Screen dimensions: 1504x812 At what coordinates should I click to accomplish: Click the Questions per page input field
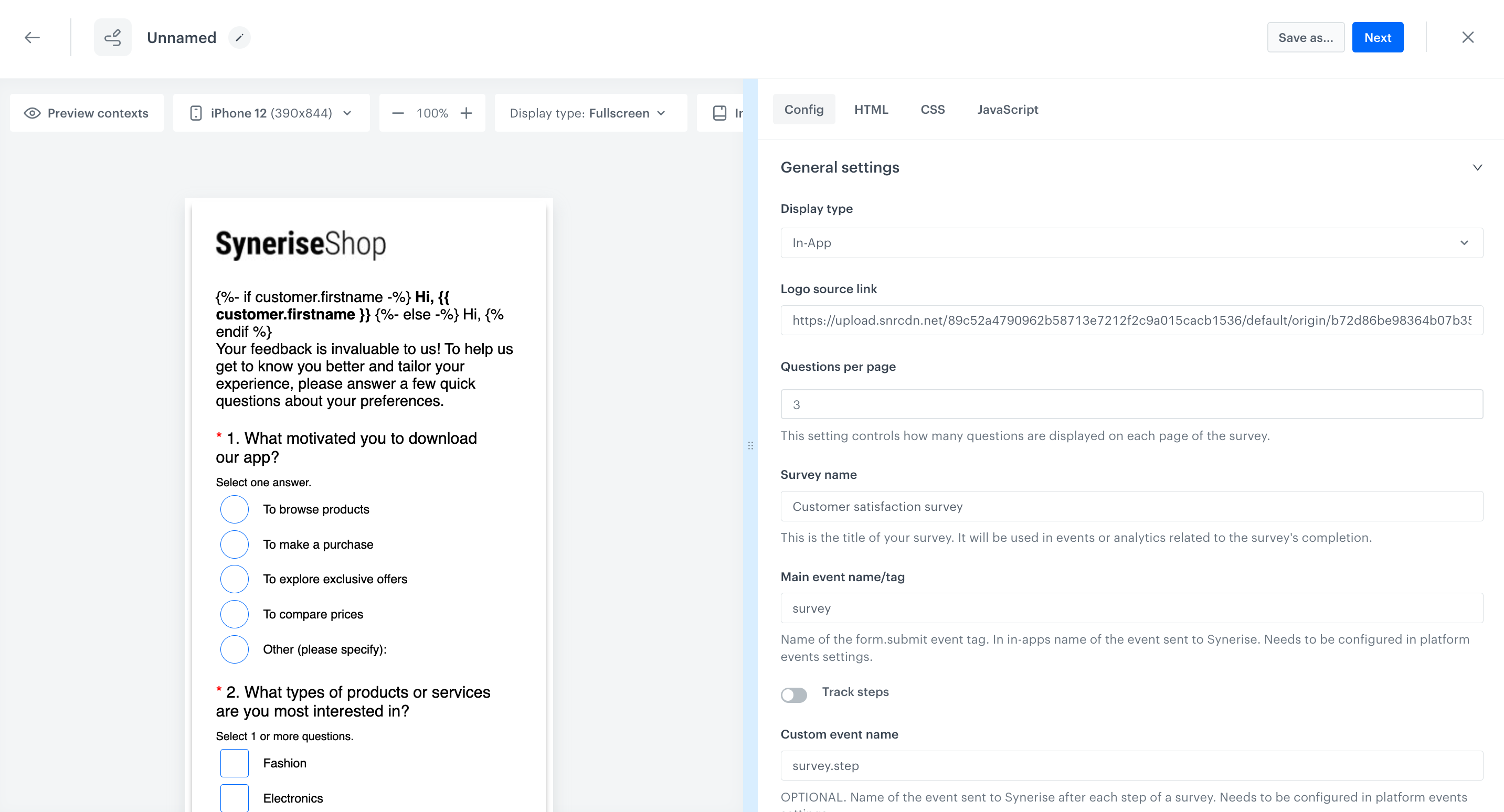(x=1131, y=404)
